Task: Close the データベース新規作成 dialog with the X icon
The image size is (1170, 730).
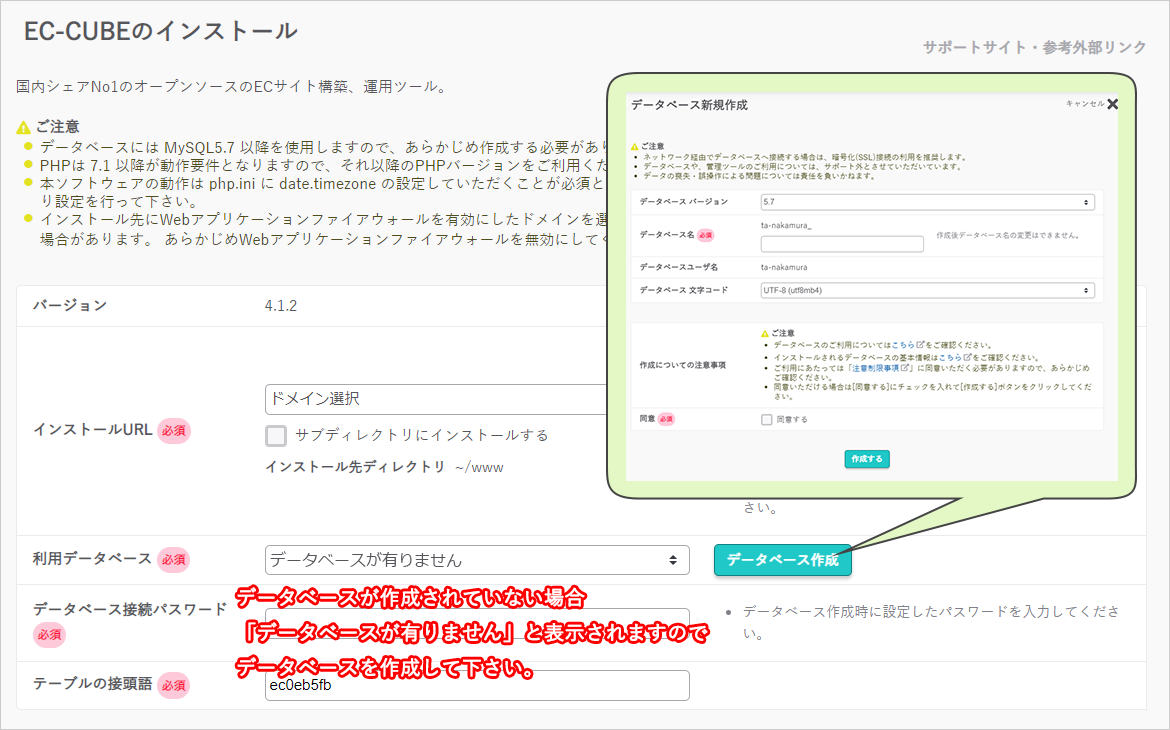Action: tap(1112, 103)
